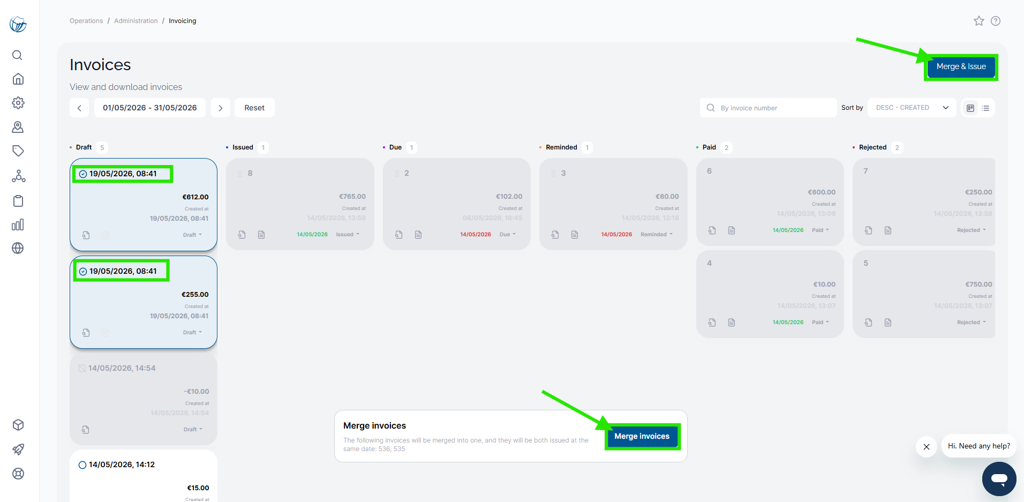The height and width of the screenshot is (502, 1024).
Task: Dismiss the 'Need any help?' chat message
Action: click(926, 447)
